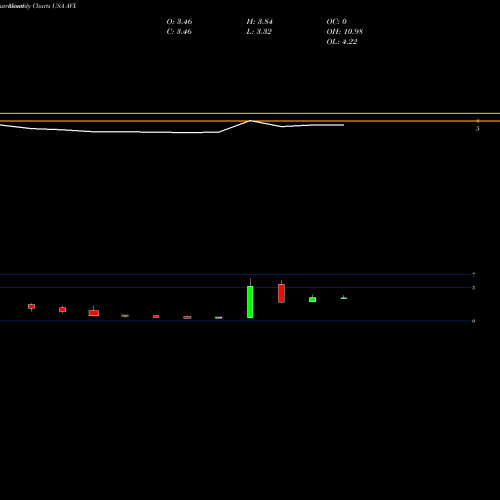The width and height of the screenshot is (500, 500).
Task: Click the large red candlestick after the tall green one
Action: pyautogui.click(x=281, y=293)
